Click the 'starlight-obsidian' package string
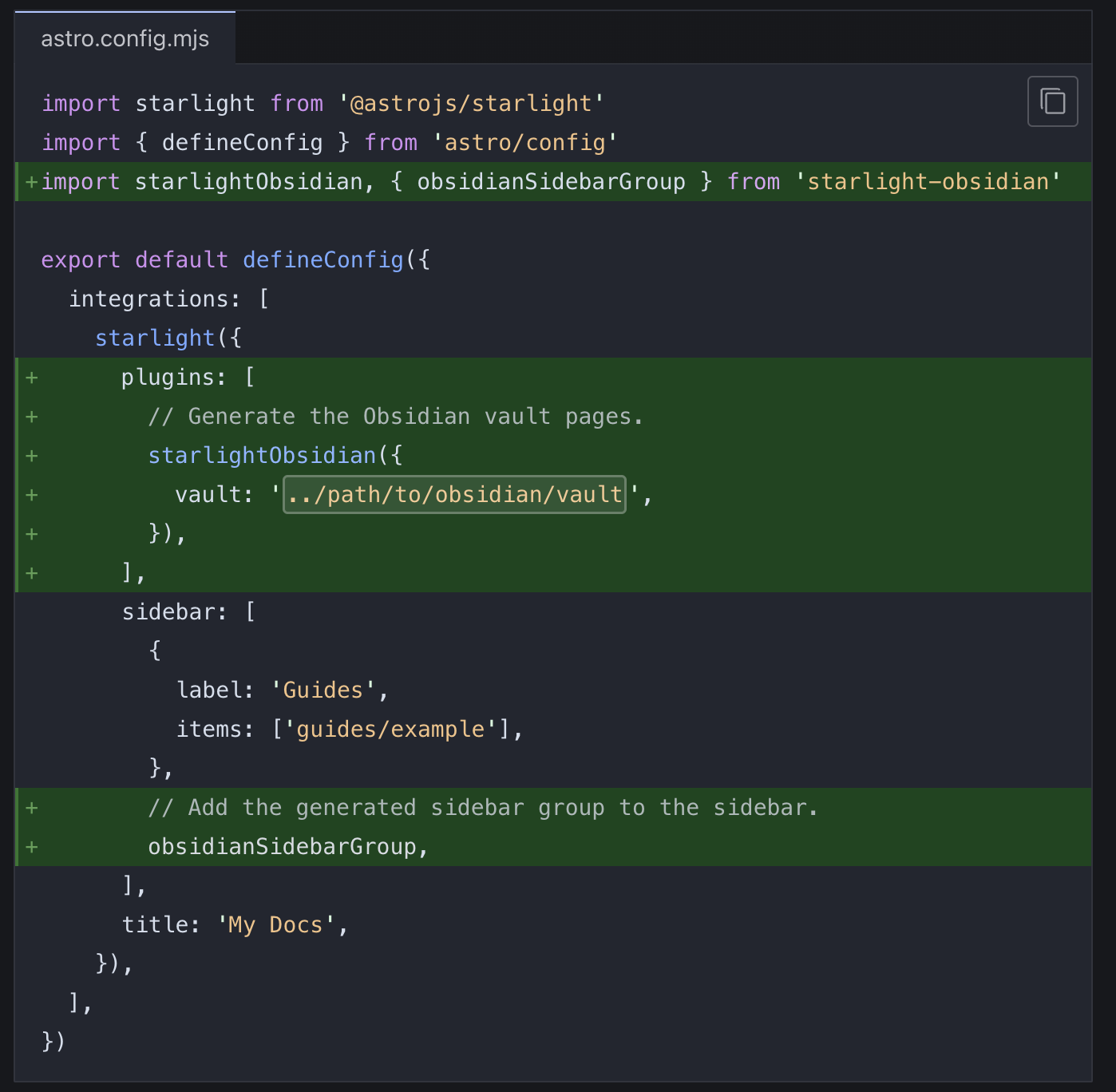Viewport: 1116px width, 1092px height. 927,182
